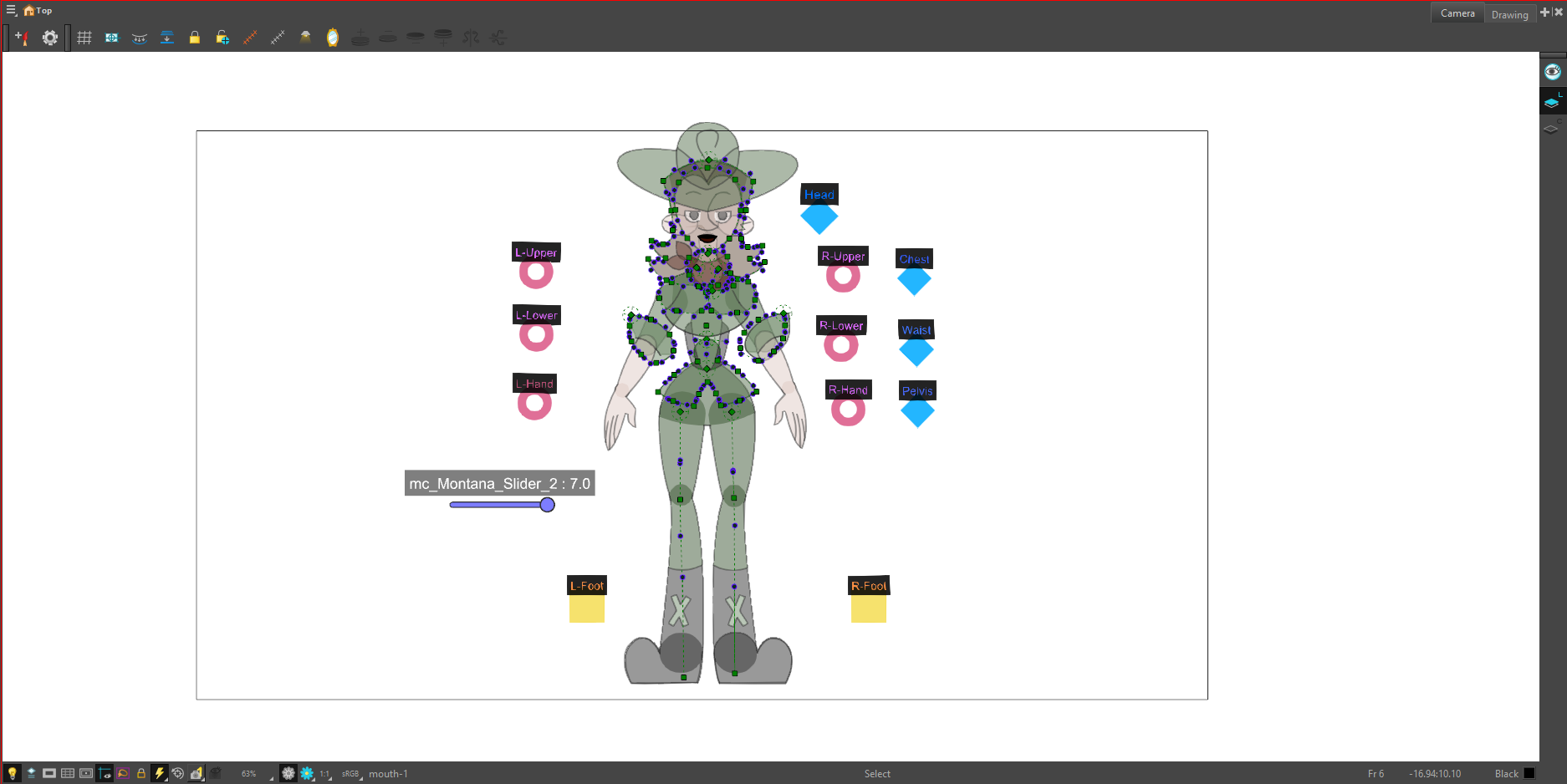Click the table grid icon in status bar

[x=68, y=773]
